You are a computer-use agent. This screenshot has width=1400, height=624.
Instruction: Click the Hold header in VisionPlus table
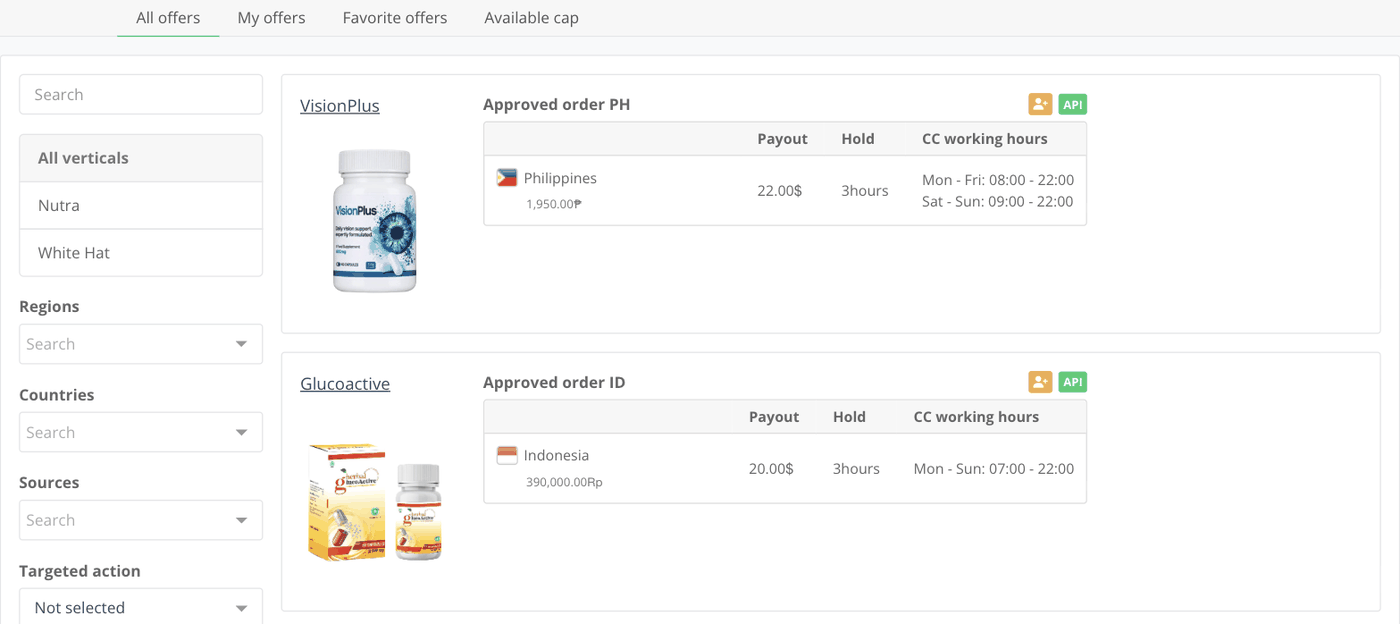858,139
